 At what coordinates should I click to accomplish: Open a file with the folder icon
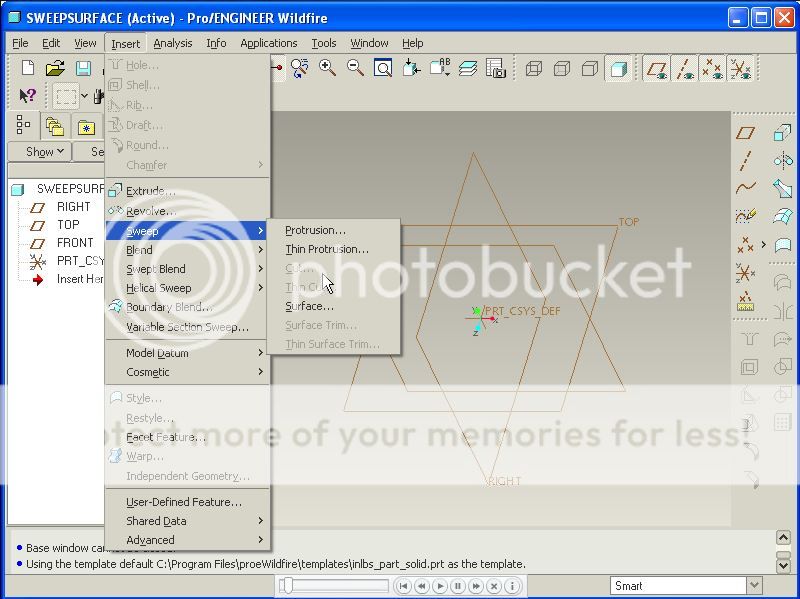coord(56,68)
